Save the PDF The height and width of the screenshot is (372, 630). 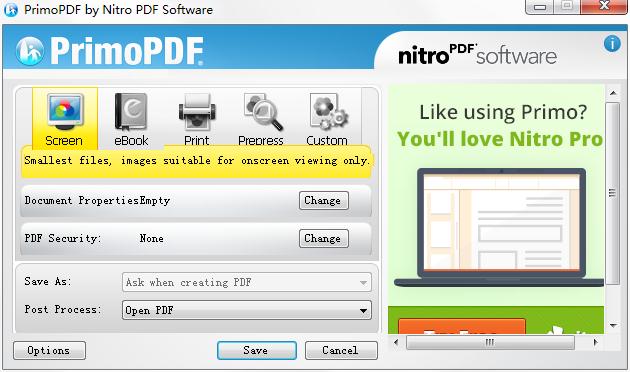point(257,350)
